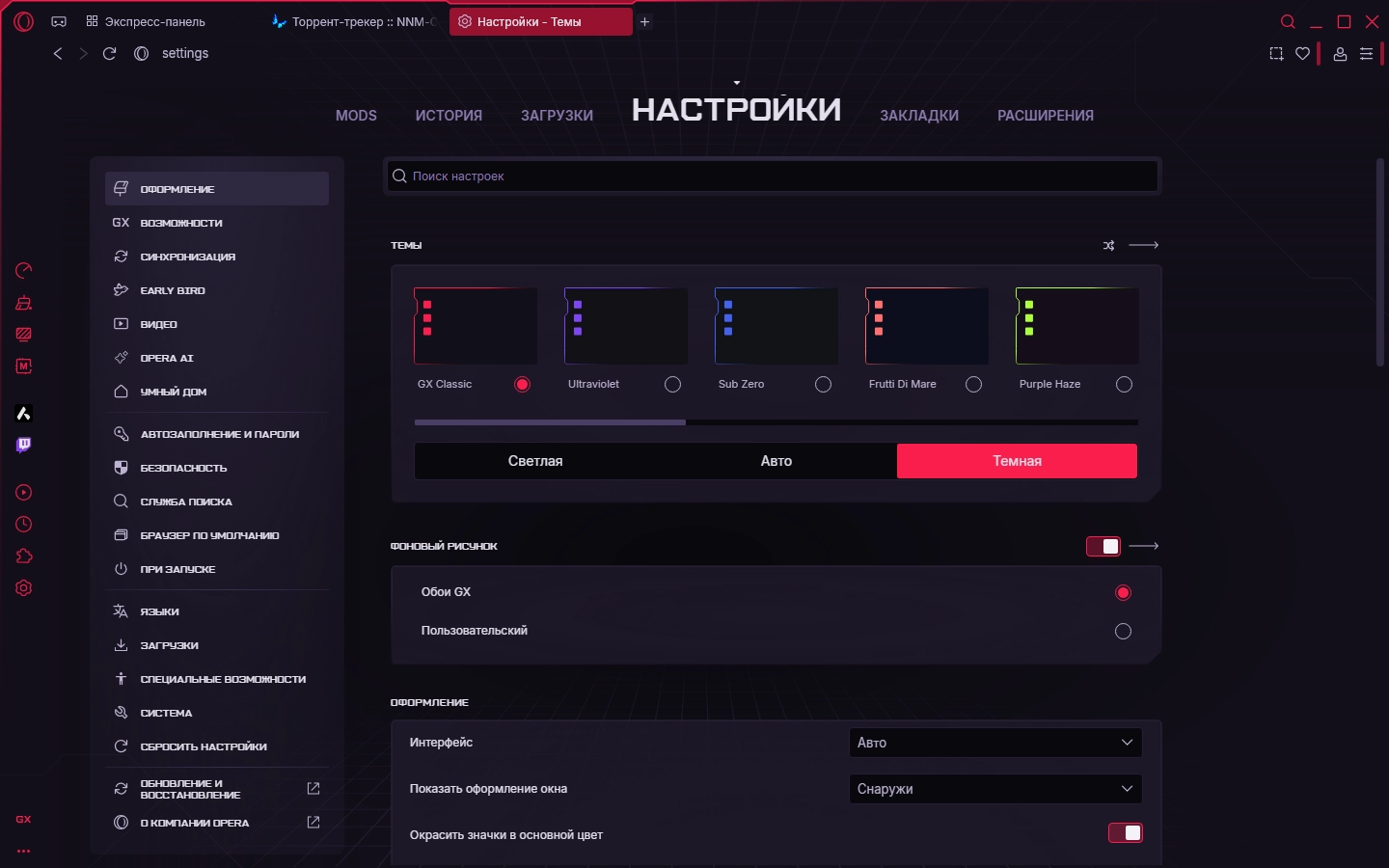Toggle the Фоновый рисунок switch
1389x868 pixels.
(x=1103, y=547)
